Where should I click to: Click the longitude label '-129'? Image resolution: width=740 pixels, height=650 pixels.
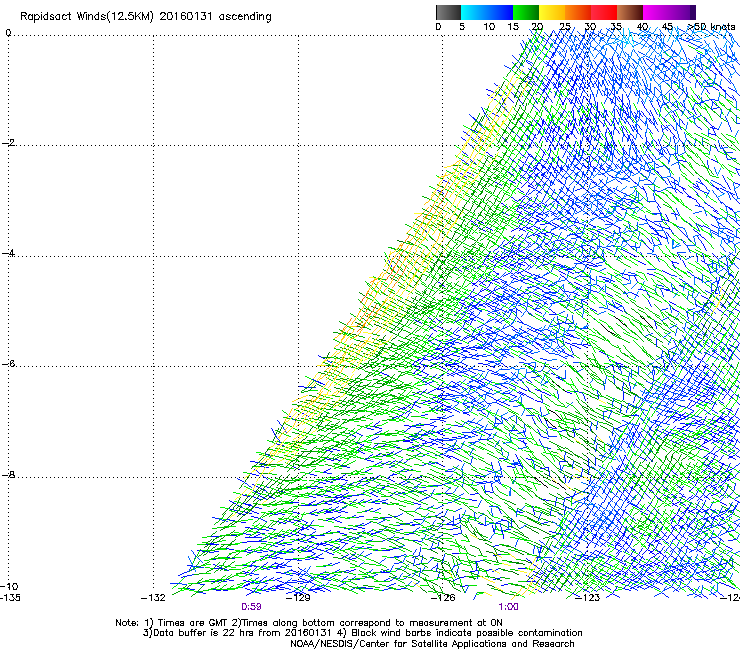(x=298, y=598)
